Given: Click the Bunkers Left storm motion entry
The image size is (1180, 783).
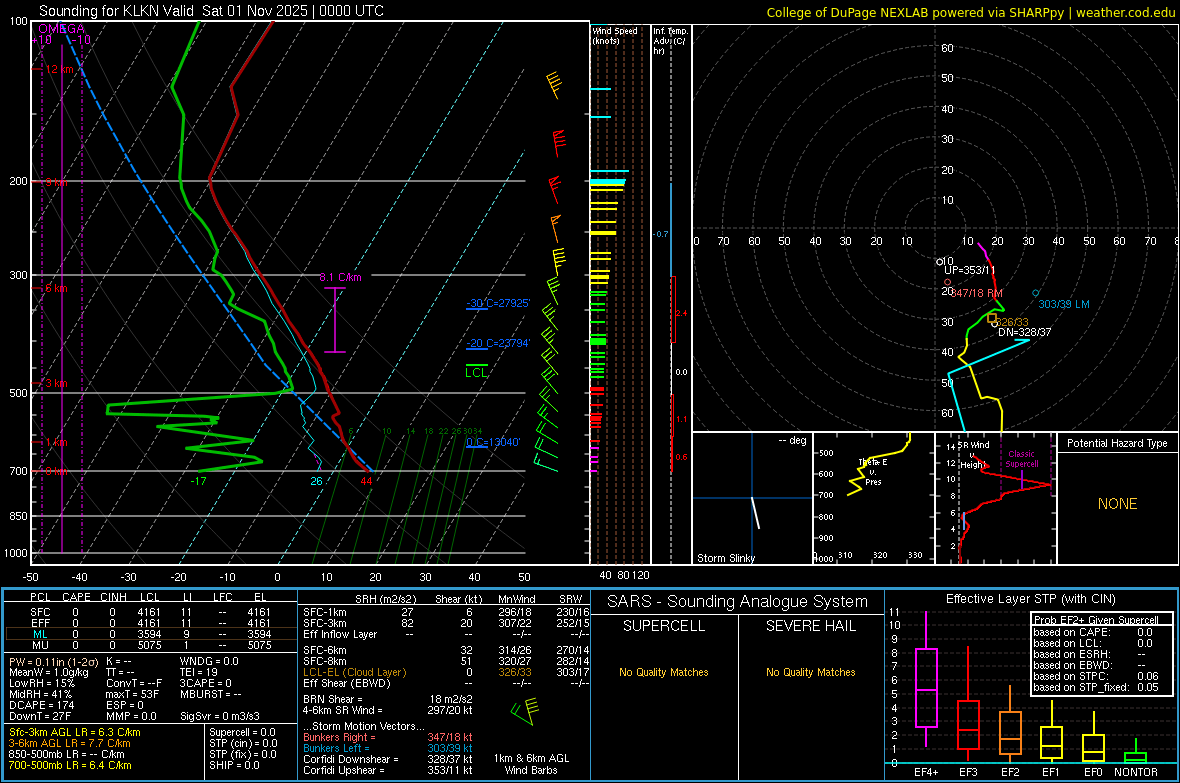Looking at the screenshot, I should click(x=388, y=748).
